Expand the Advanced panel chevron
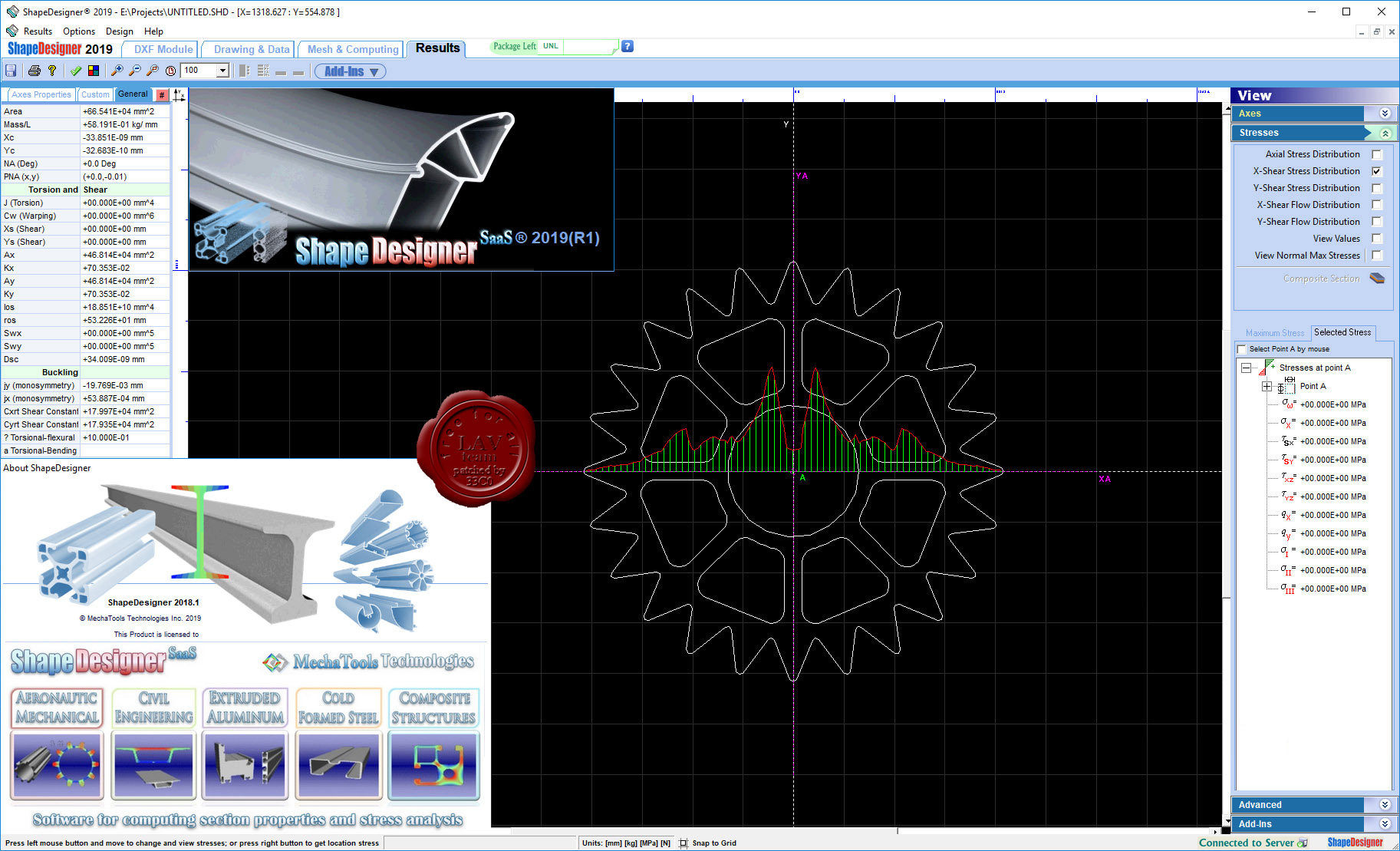1400x851 pixels. pos(1385,805)
